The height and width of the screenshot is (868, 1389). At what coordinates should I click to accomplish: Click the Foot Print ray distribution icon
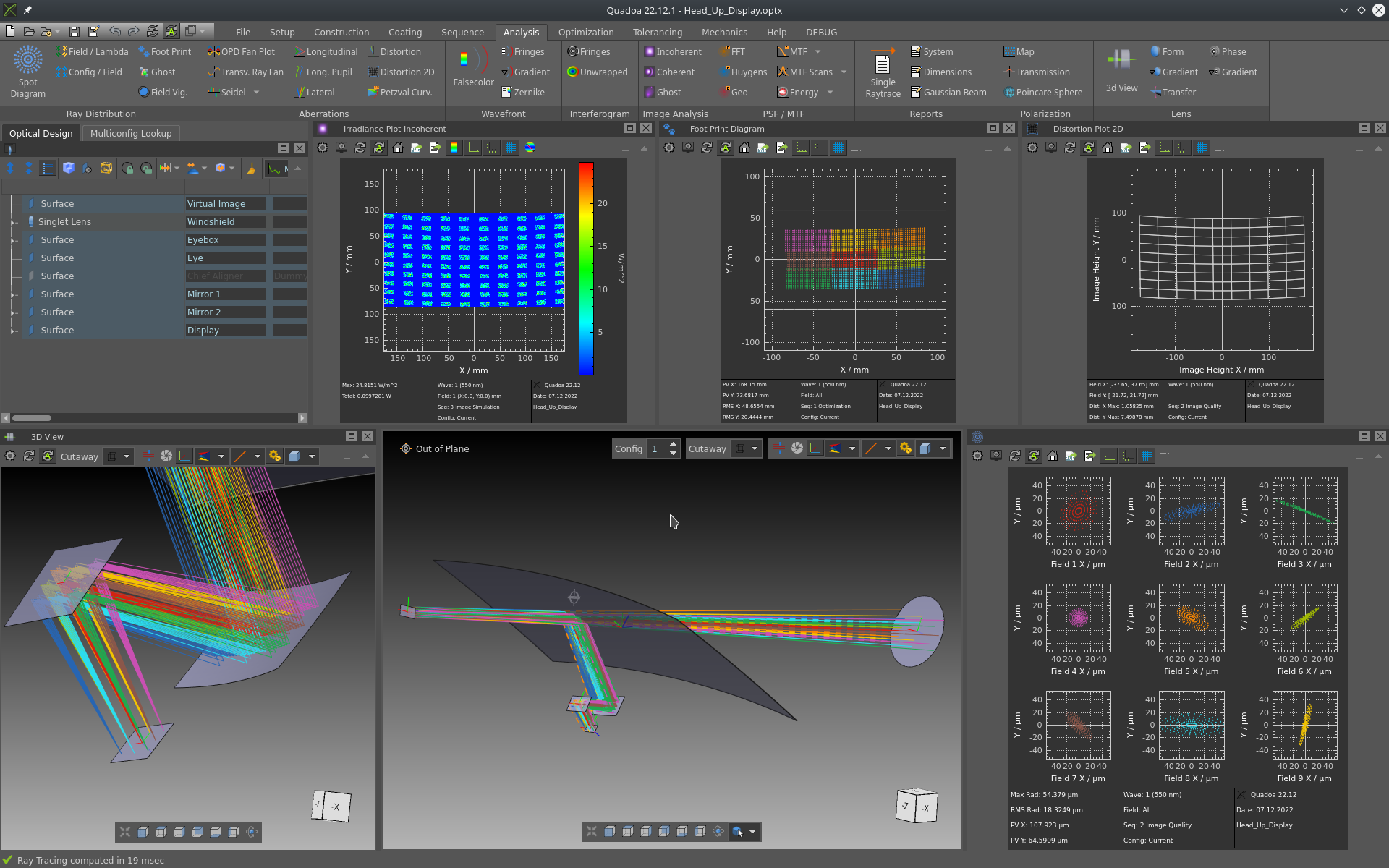click(164, 51)
